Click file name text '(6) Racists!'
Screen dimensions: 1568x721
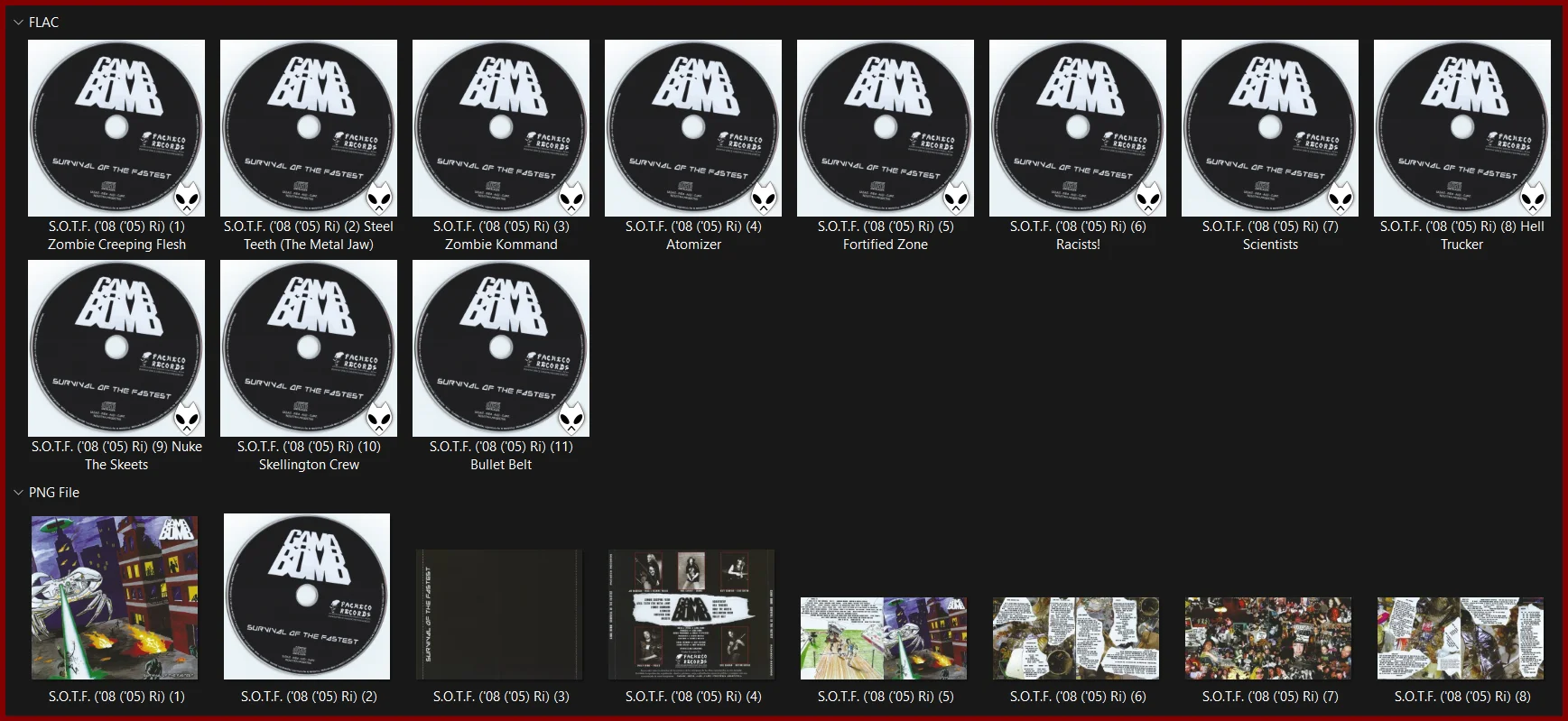(1078, 236)
